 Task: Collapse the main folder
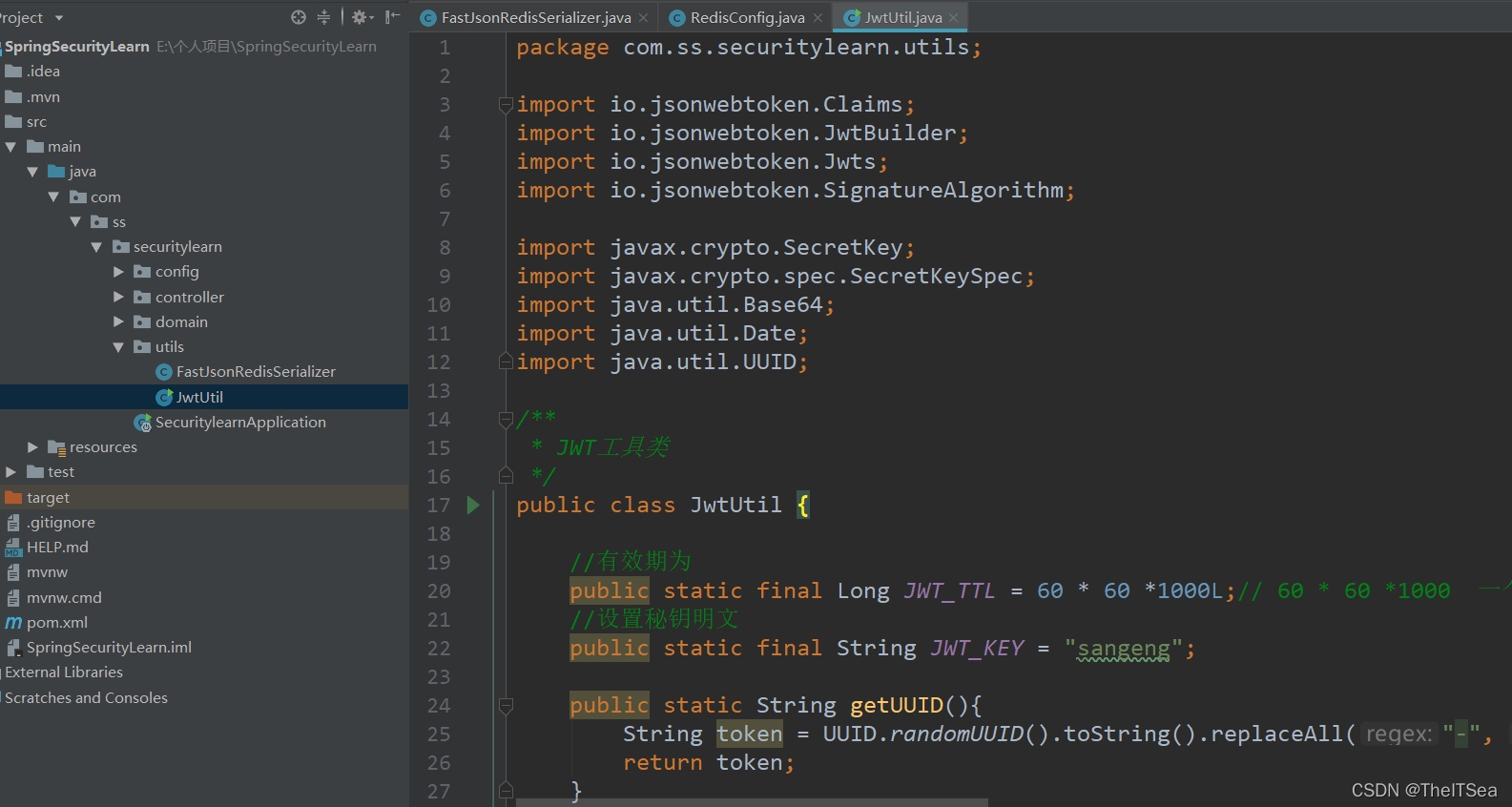point(10,147)
